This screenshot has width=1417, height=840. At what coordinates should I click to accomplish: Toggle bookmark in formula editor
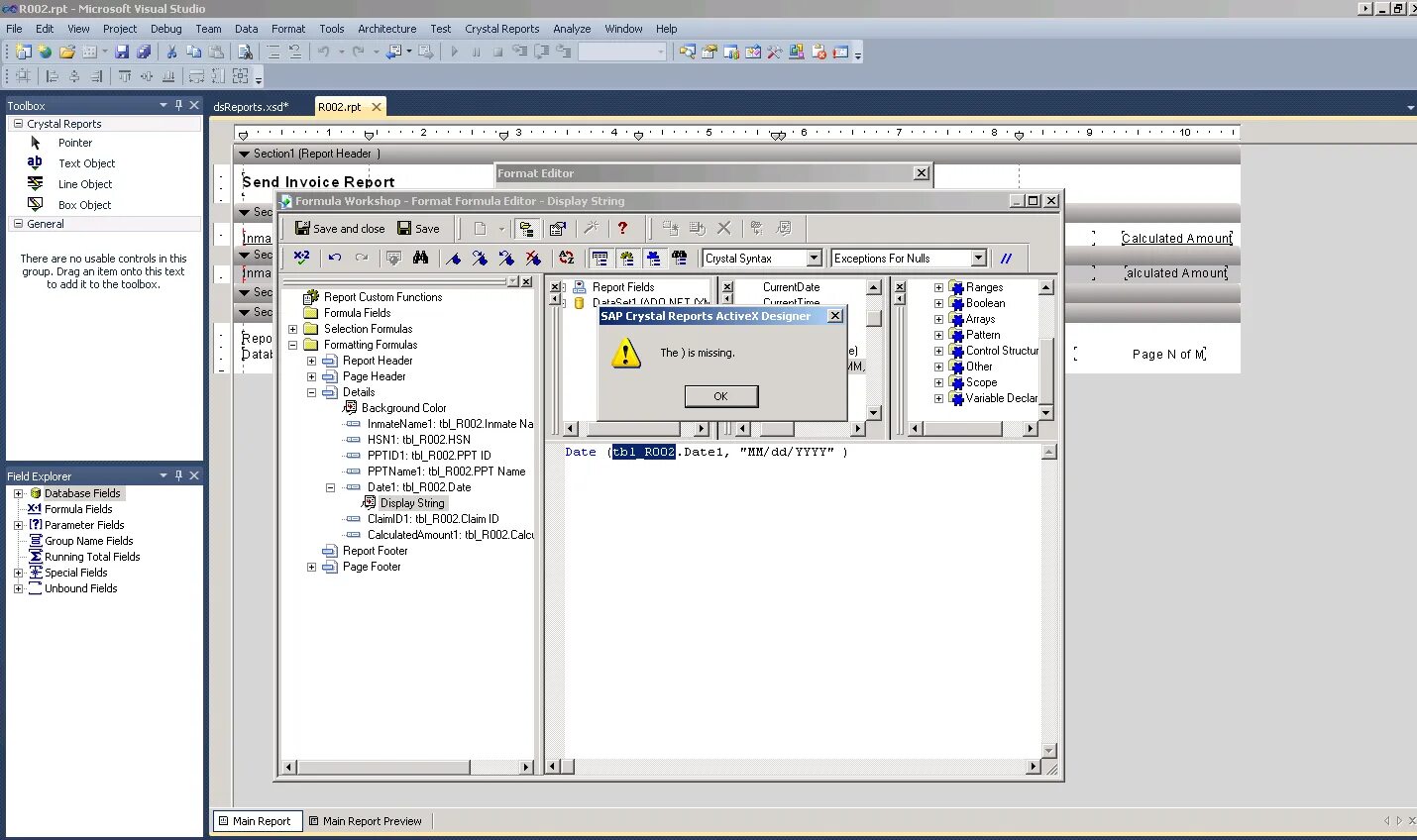click(454, 258)
